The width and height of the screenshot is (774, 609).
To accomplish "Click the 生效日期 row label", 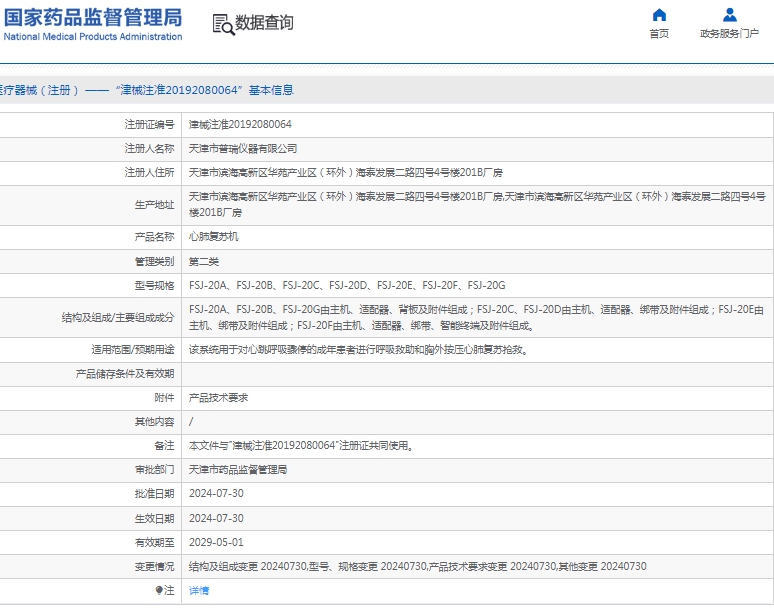I will click(x=155, y=518).
